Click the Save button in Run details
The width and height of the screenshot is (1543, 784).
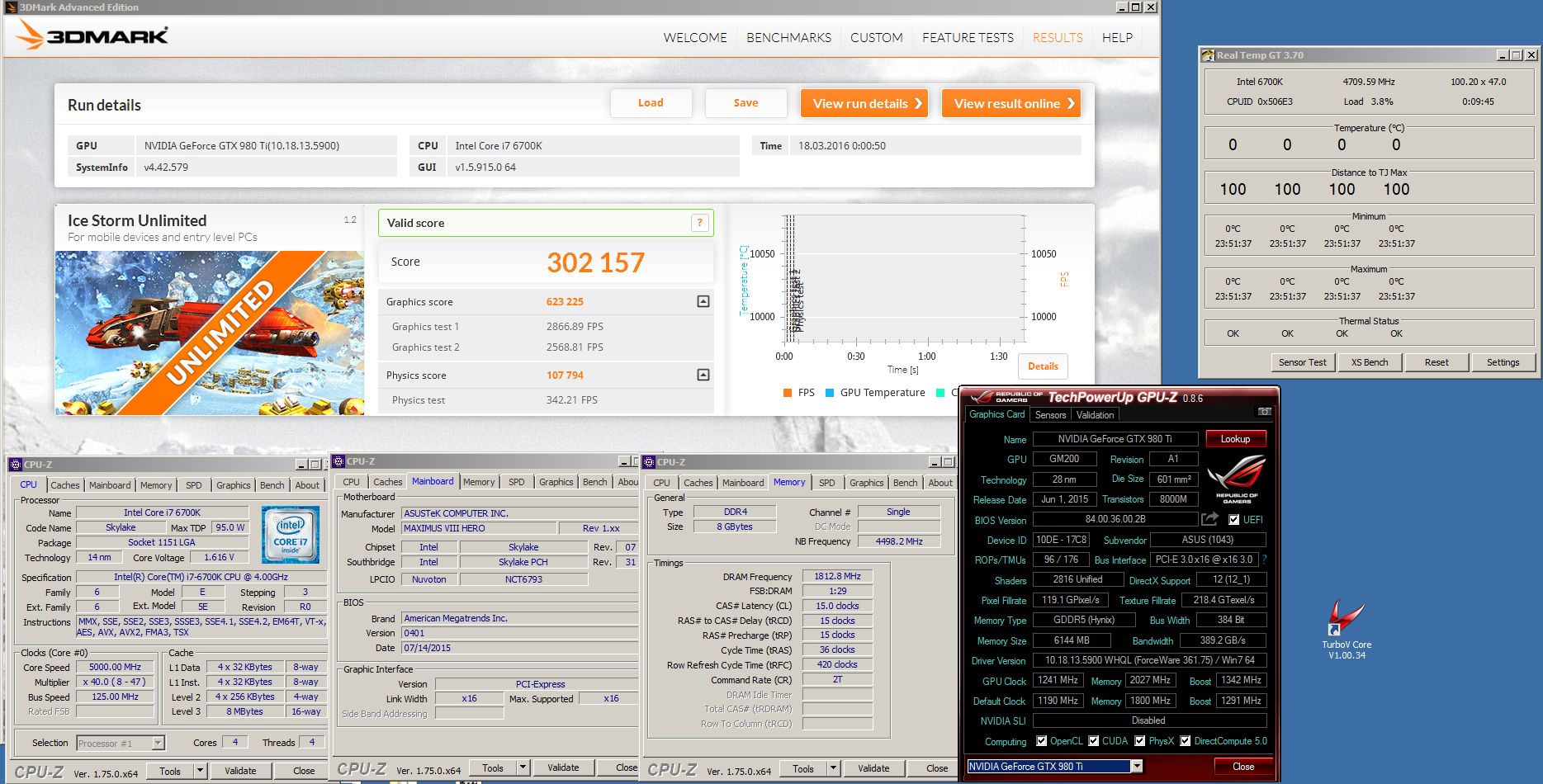point(745,103)
